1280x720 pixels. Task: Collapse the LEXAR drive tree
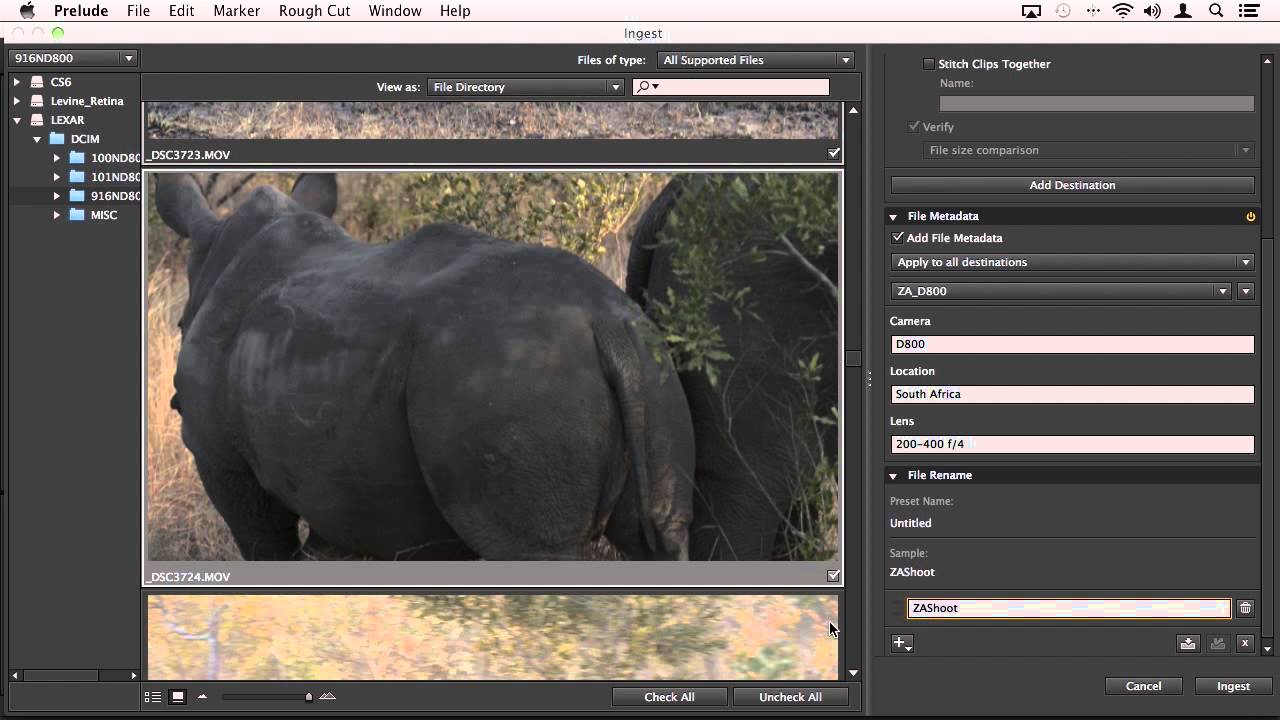pos(17,120)
